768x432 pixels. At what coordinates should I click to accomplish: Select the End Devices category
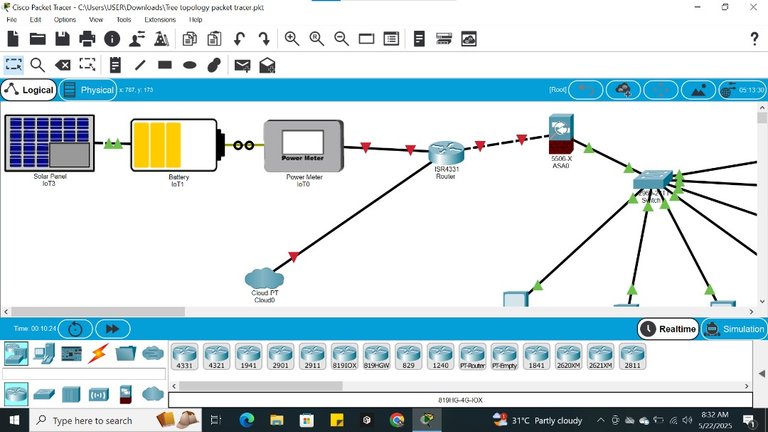44,354
